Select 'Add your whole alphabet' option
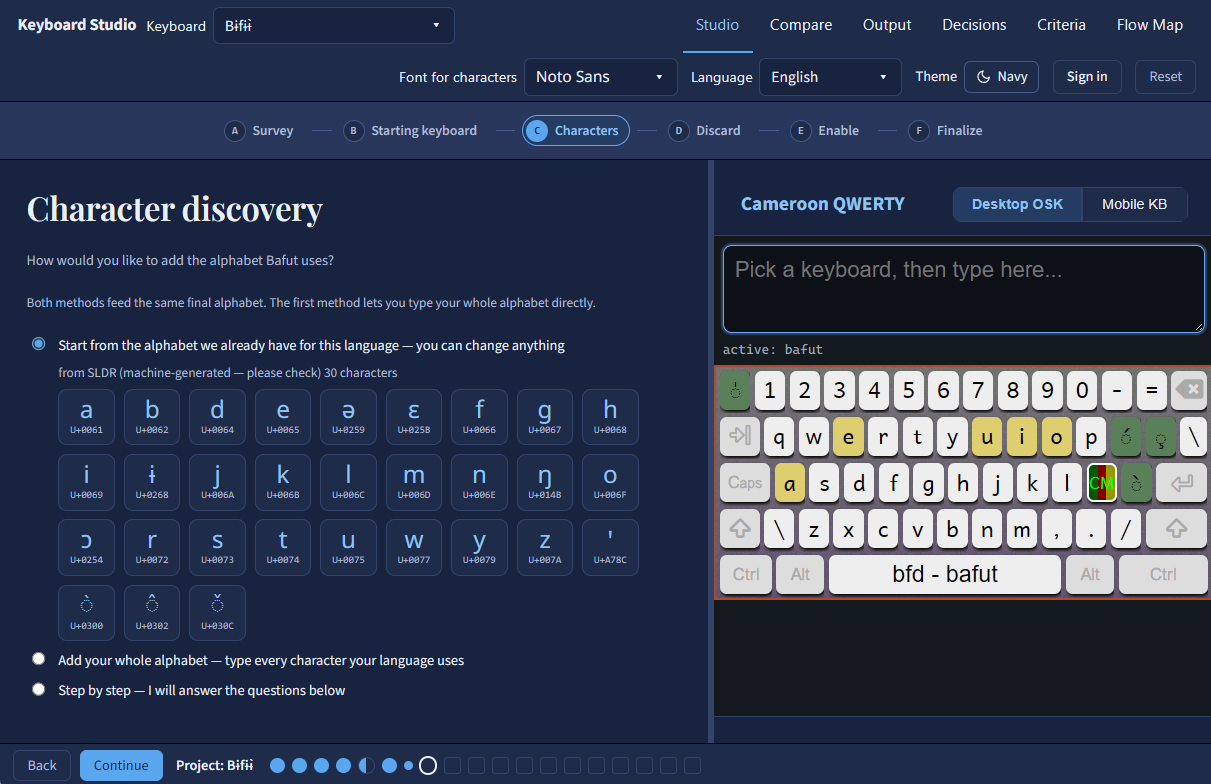Image resolution: width=1211 pixels, height=784 pixels. click(39, 659)
